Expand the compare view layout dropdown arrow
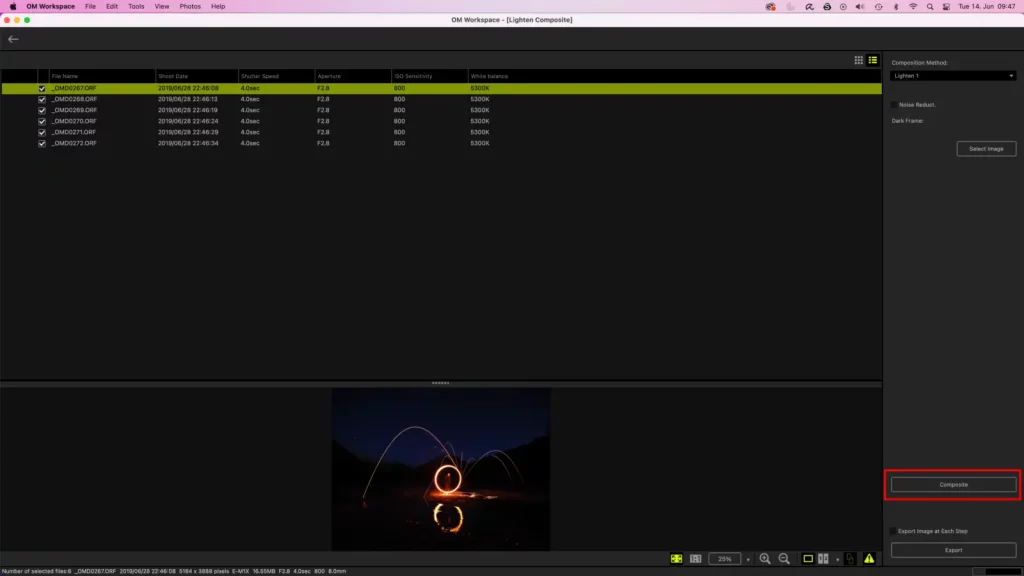Screen dimensions: 1024x576 pos(837,559)
